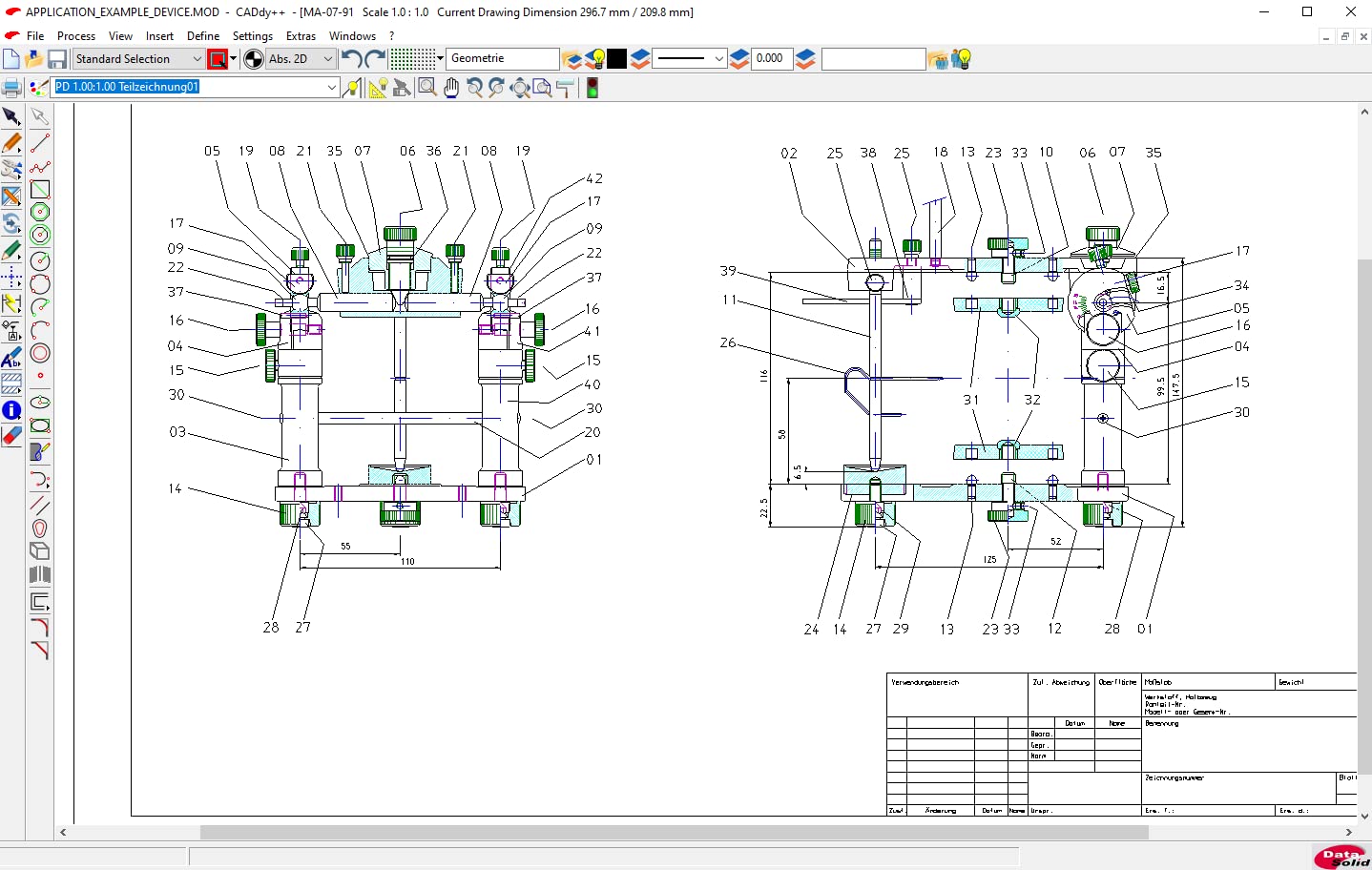Expand the Abs. 2D coordinate dropdown
The image size is (1372, 870).
click(327, 59)
